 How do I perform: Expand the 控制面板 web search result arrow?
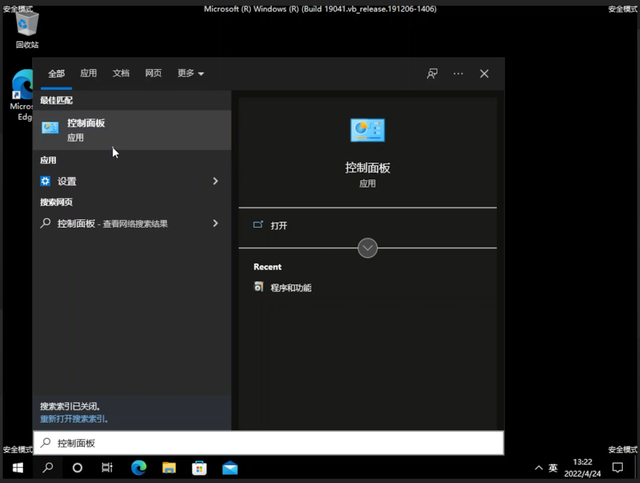tap(215, 224)
